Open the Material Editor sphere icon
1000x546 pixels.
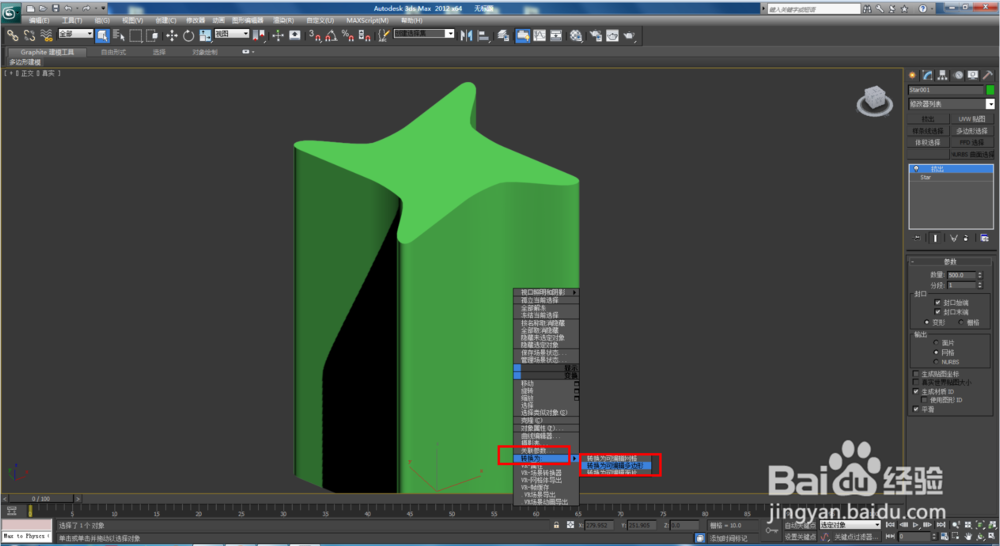pyautogui.click(x=576, y=36)
